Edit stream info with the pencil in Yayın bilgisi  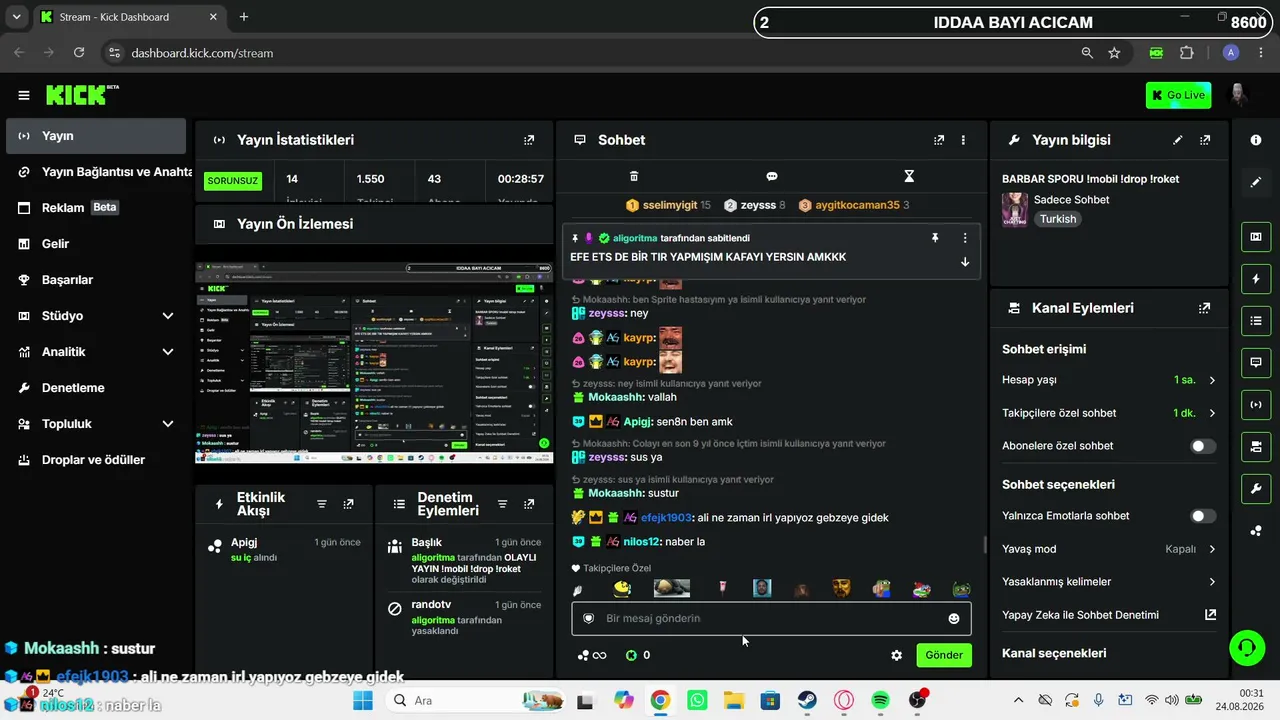1178,140
